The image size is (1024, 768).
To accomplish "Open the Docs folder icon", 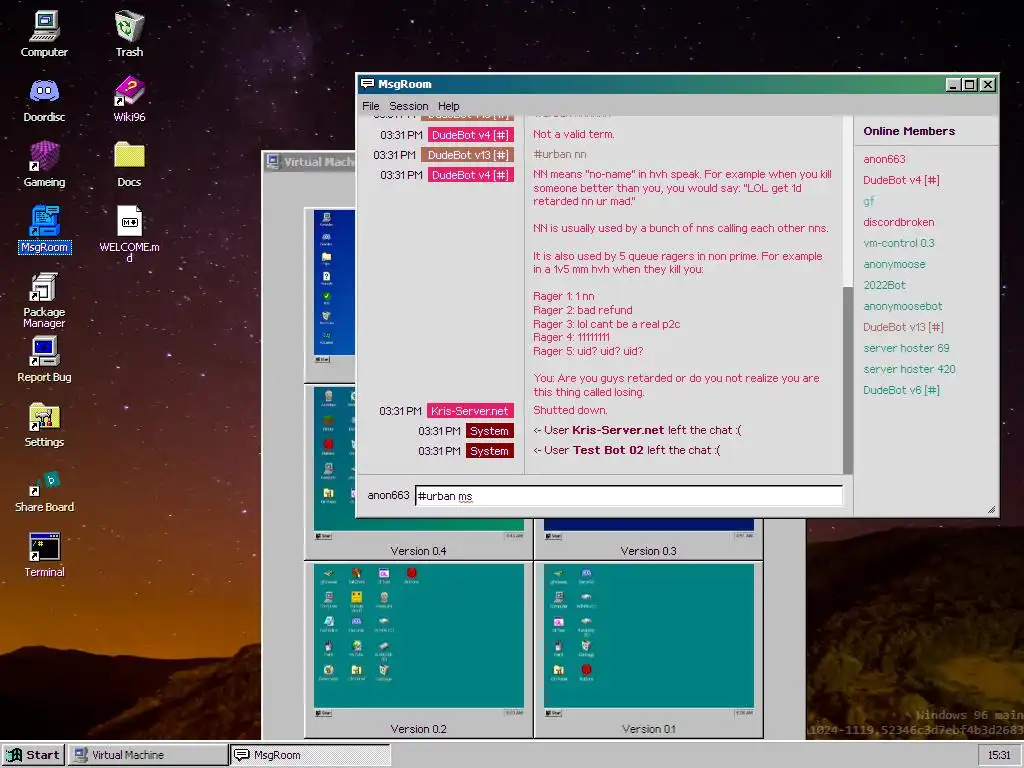I will coord(129,165).
